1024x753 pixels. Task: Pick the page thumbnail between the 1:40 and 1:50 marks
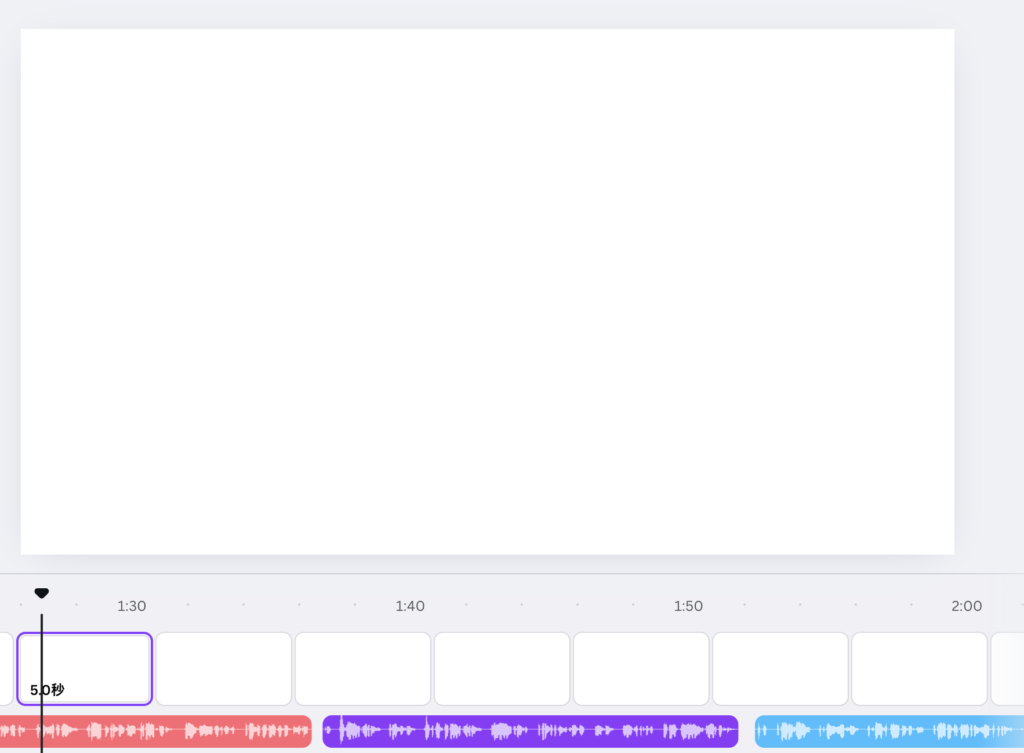501,668
